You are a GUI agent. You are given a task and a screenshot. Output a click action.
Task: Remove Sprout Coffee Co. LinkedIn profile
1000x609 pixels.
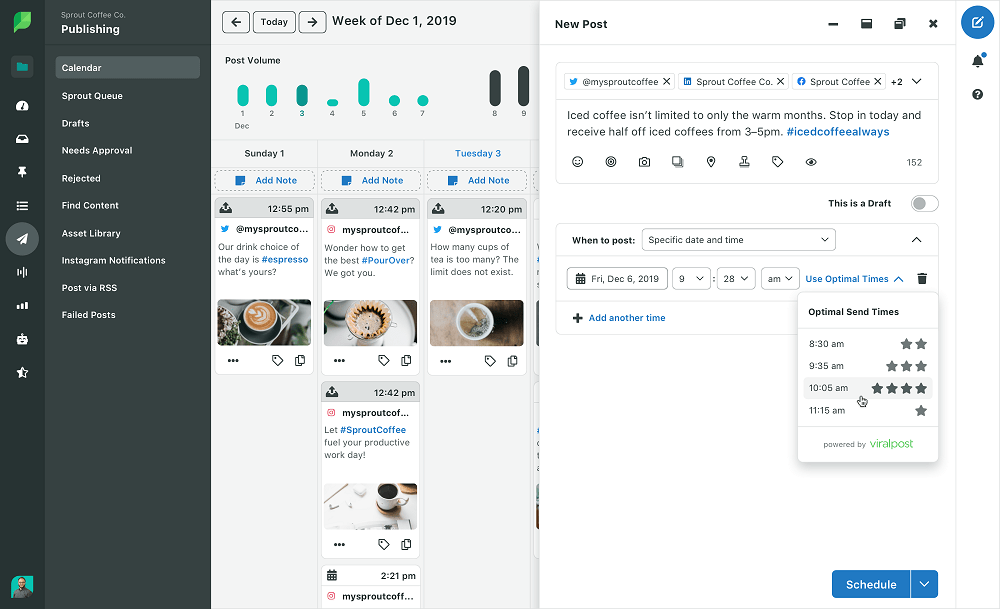click(780, 81)
